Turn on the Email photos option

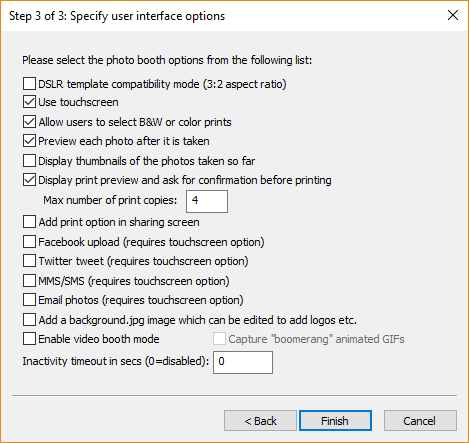pos(29,300)
